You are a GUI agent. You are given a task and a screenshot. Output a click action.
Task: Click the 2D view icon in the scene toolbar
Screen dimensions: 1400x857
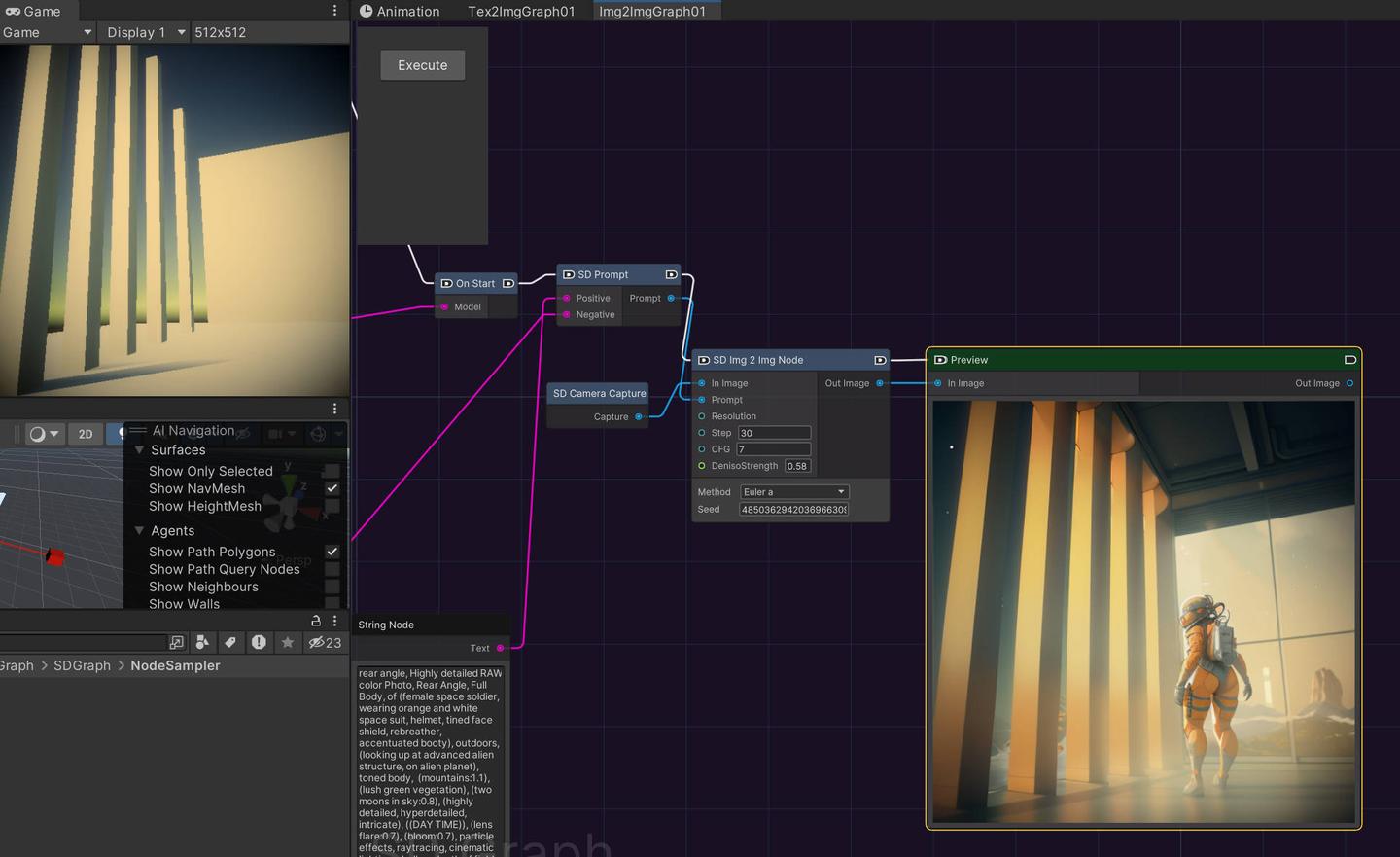86,434
